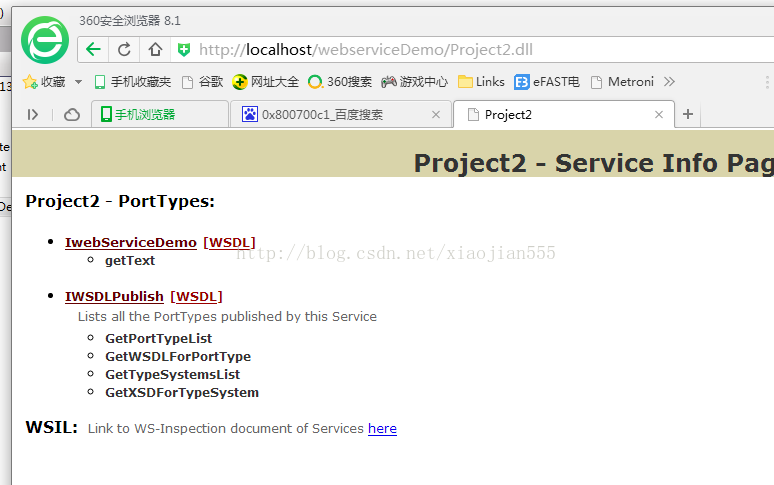Click the 360 browser logo
This screenshot has height=485, width=774.
click(x=44, y=41)
